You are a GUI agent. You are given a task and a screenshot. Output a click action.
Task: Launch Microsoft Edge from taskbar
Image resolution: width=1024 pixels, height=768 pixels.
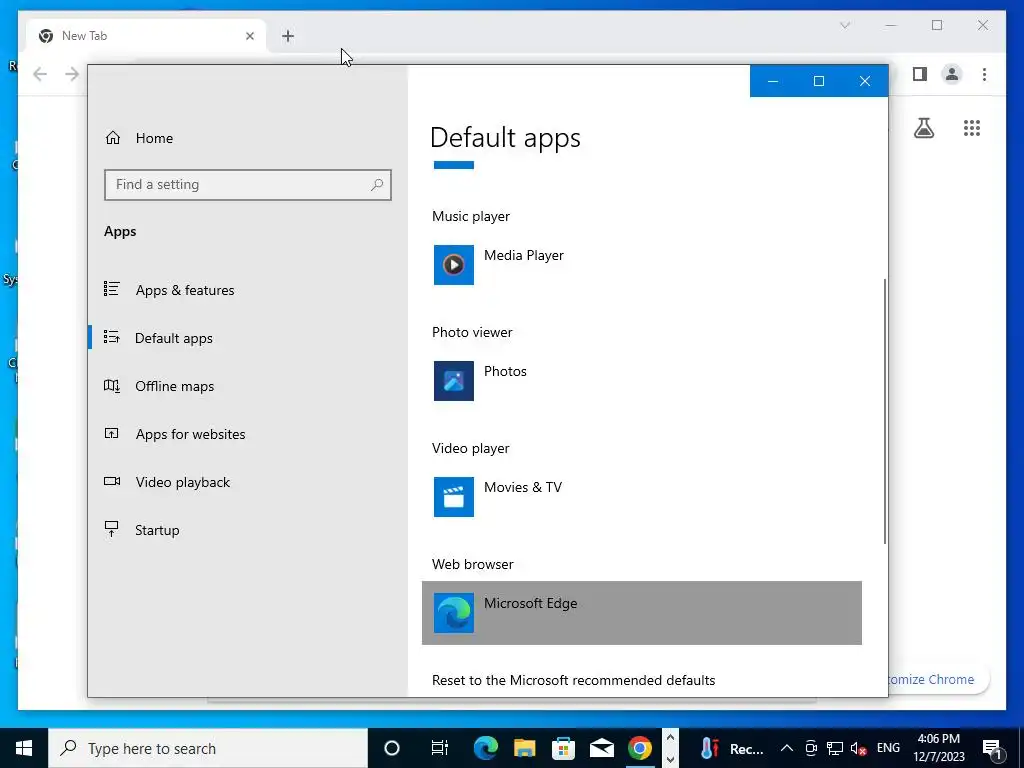pyautogui.click(x=485, y=748)
